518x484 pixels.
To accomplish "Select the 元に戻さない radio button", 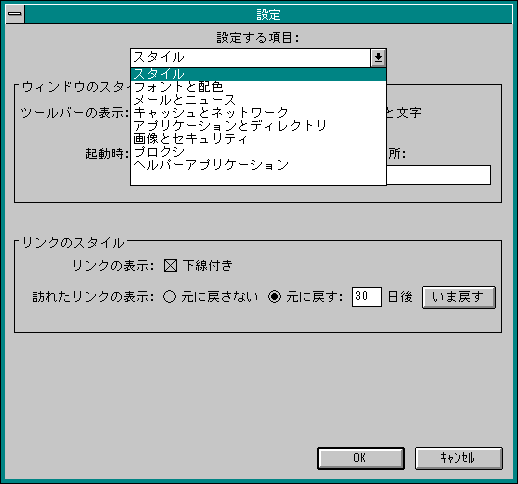I will click(169, 296).
